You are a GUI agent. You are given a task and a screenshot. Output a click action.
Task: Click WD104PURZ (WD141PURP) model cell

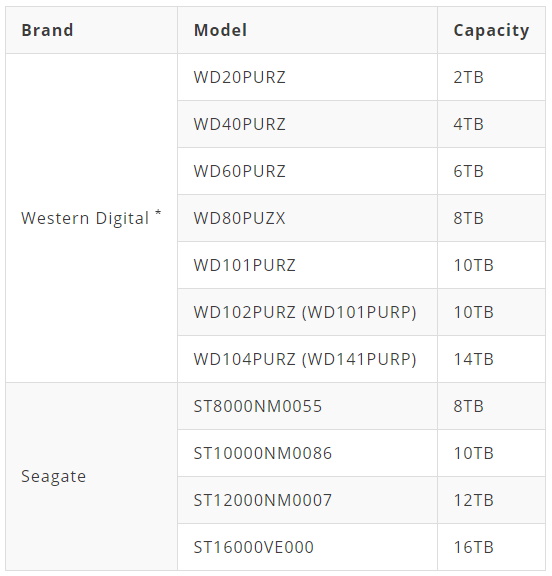click(307, 359)
